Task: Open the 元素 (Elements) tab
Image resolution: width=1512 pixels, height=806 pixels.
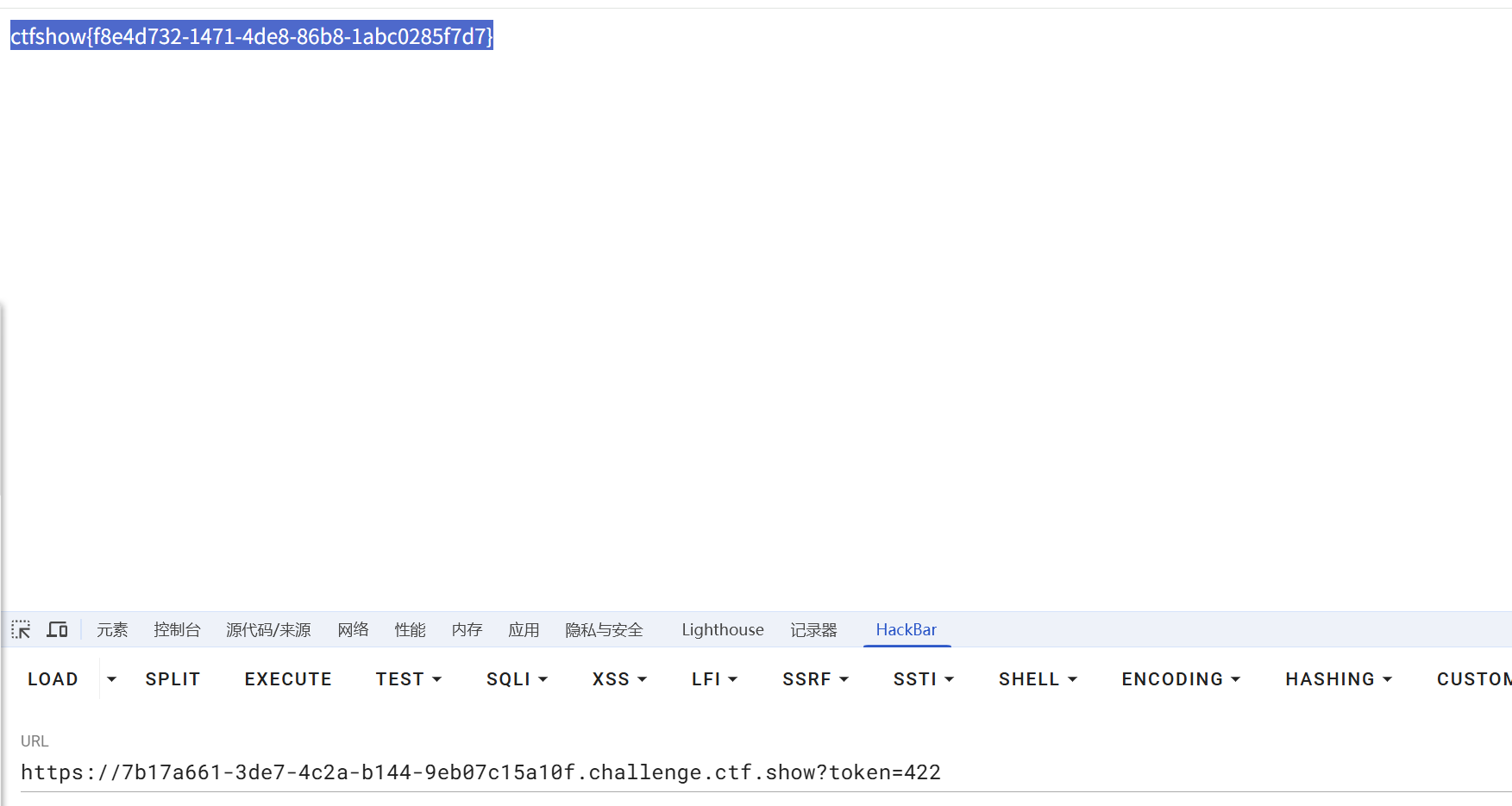Action: 112,630
